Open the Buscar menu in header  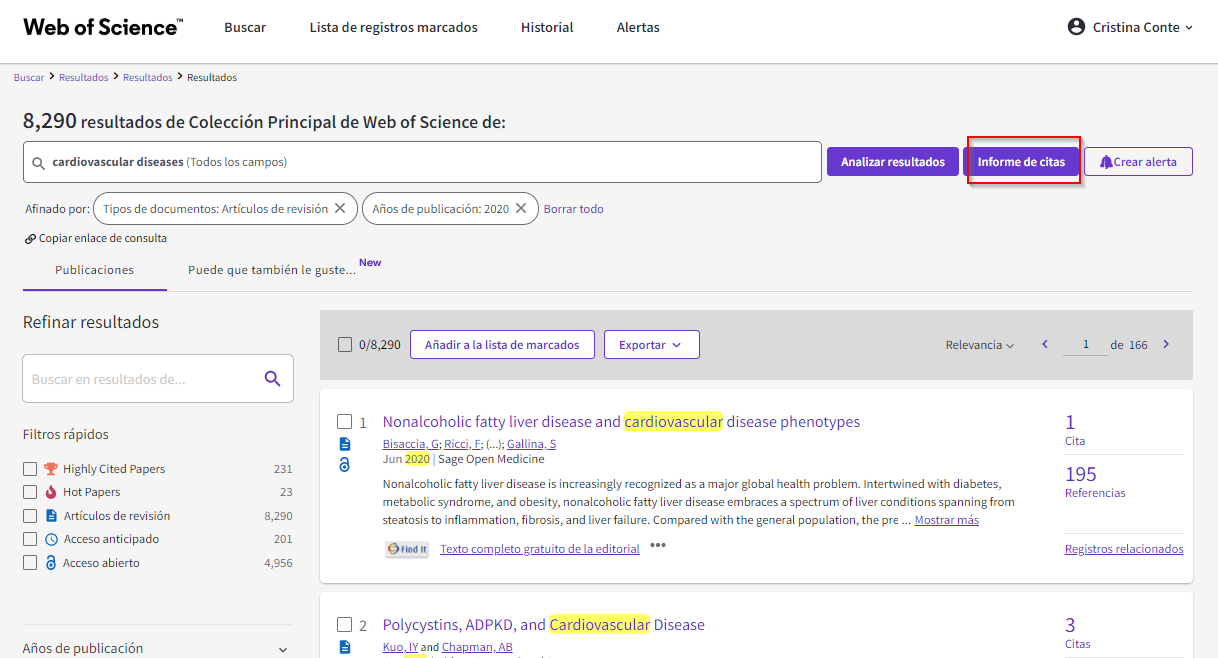click(245, 27)
